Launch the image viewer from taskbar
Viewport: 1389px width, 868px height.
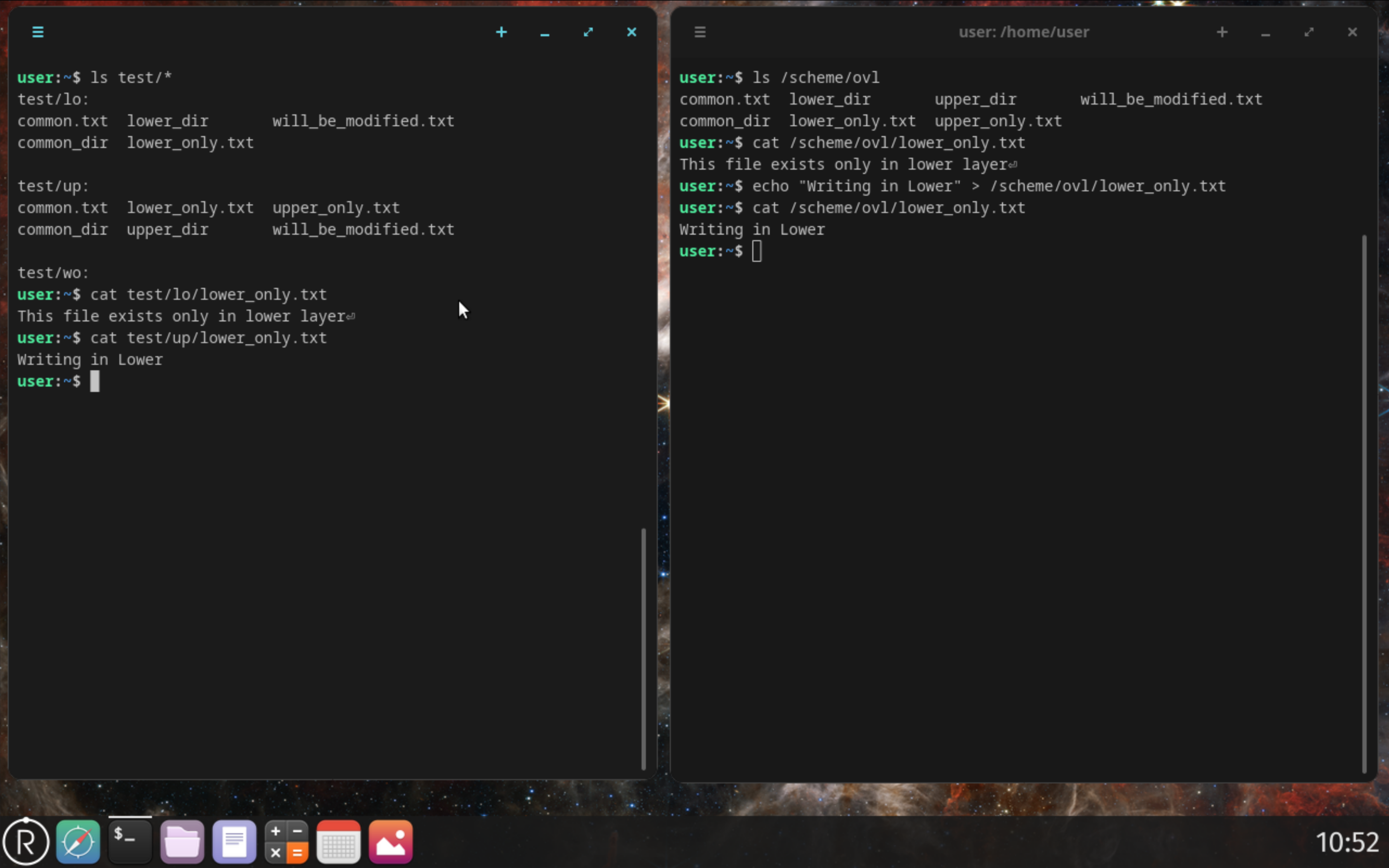[390, 841]
